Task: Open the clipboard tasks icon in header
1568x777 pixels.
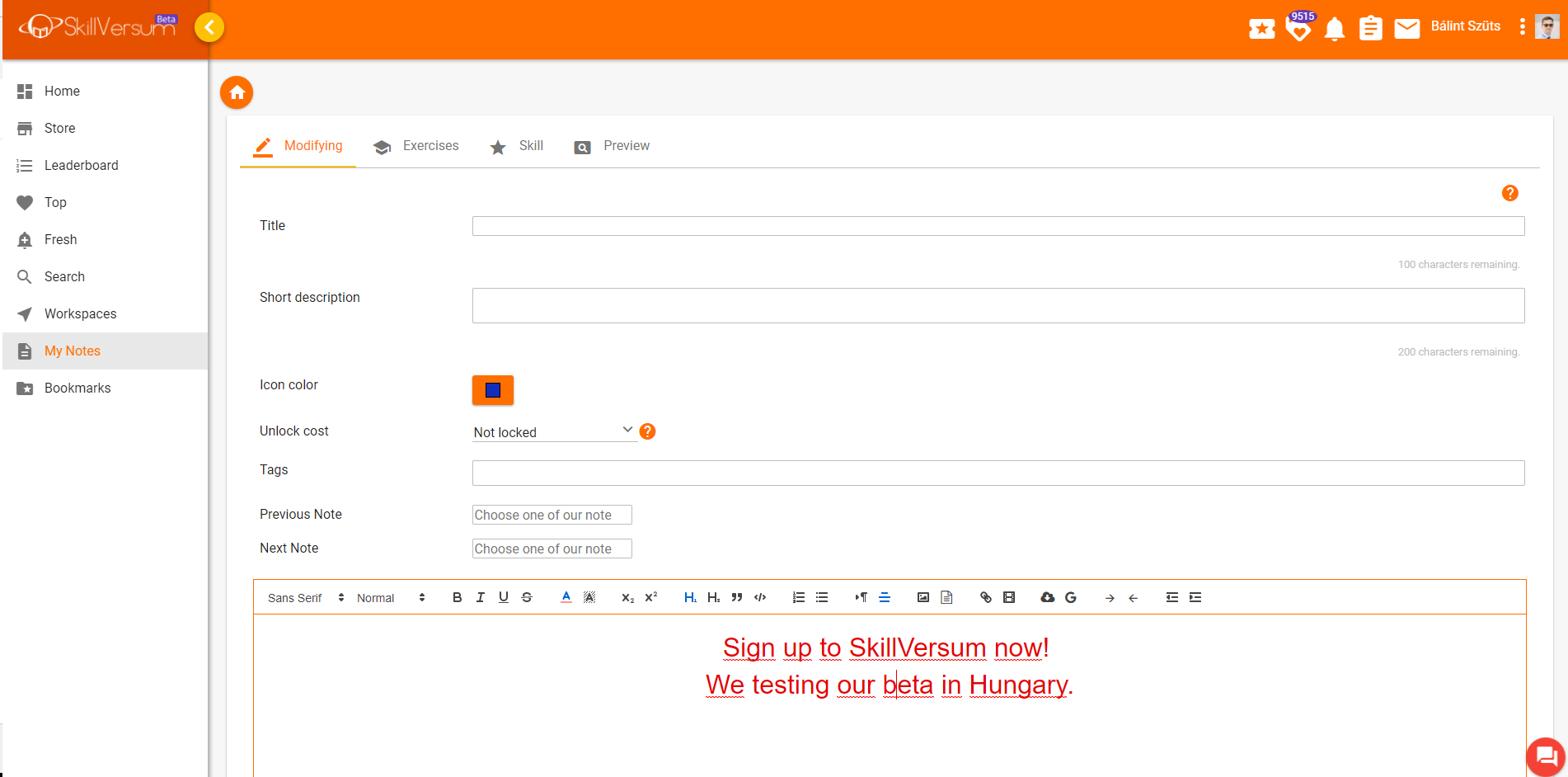Action: pos(1370,28)
